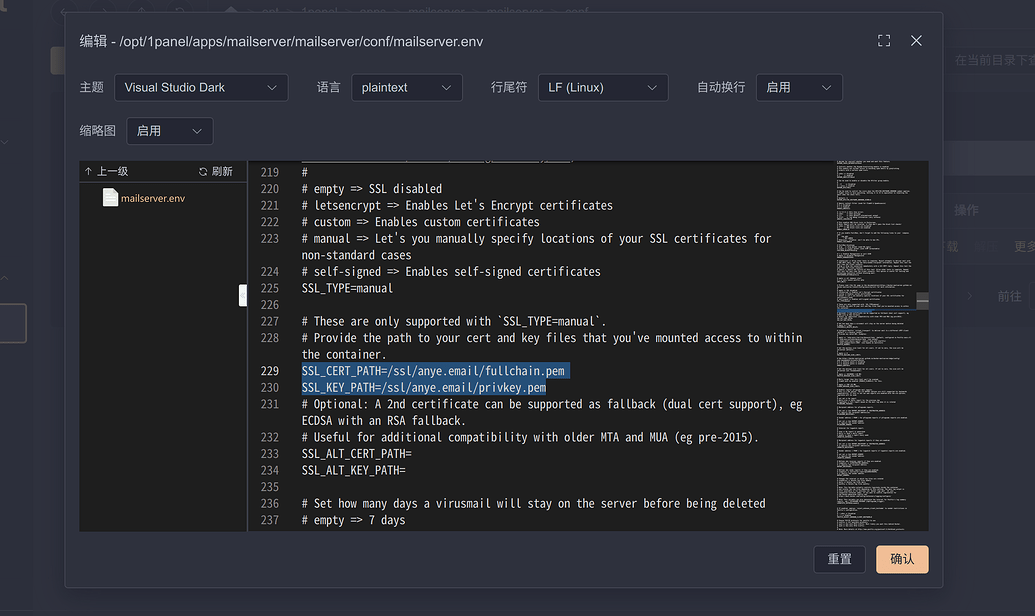Screen dimensions: 1035x616
Task: Open the 自动换行 auto-wrap dropdown
Action: (799, 87)
